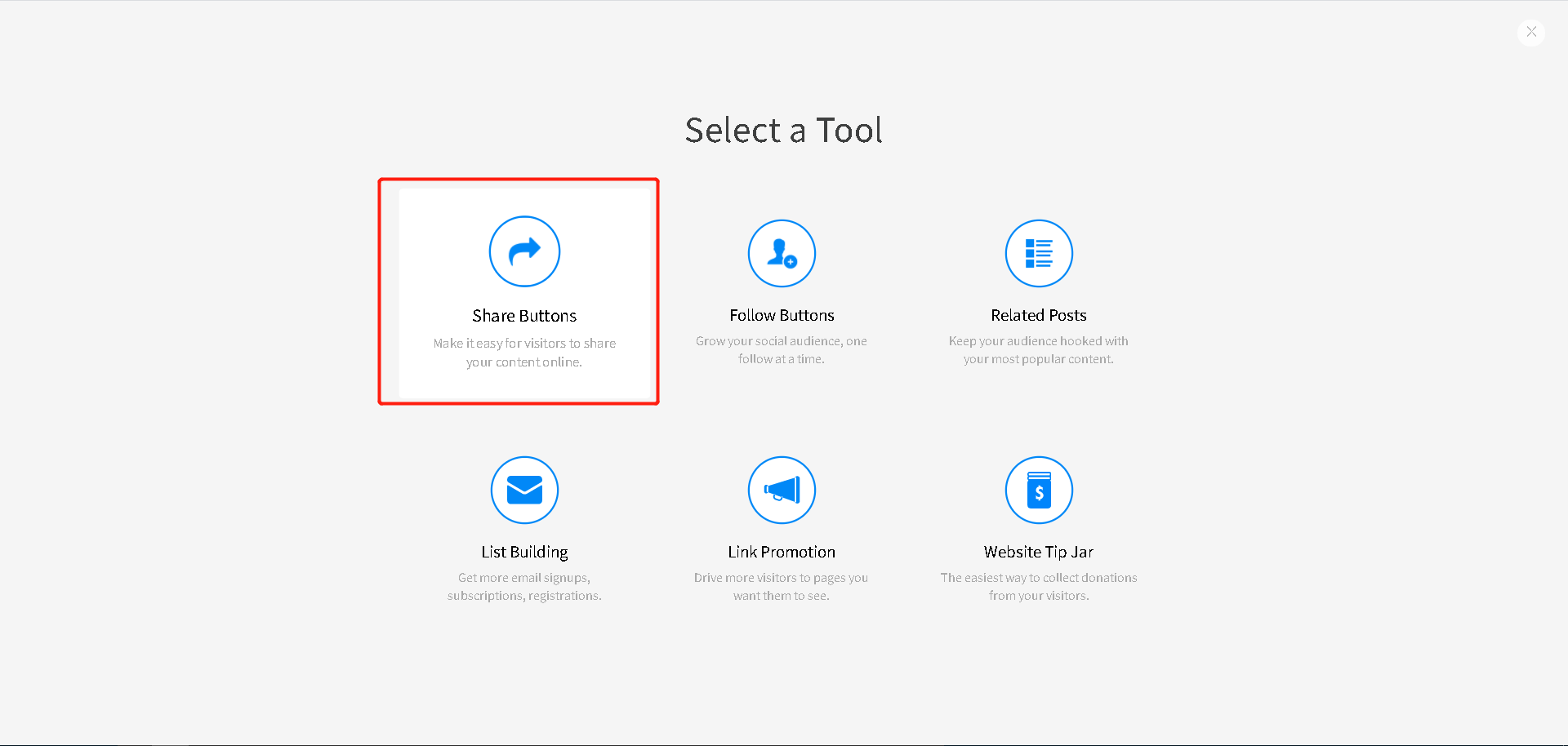Choose the Website Tip Jar title
1568x746 pixels.
coord(1039,552)
